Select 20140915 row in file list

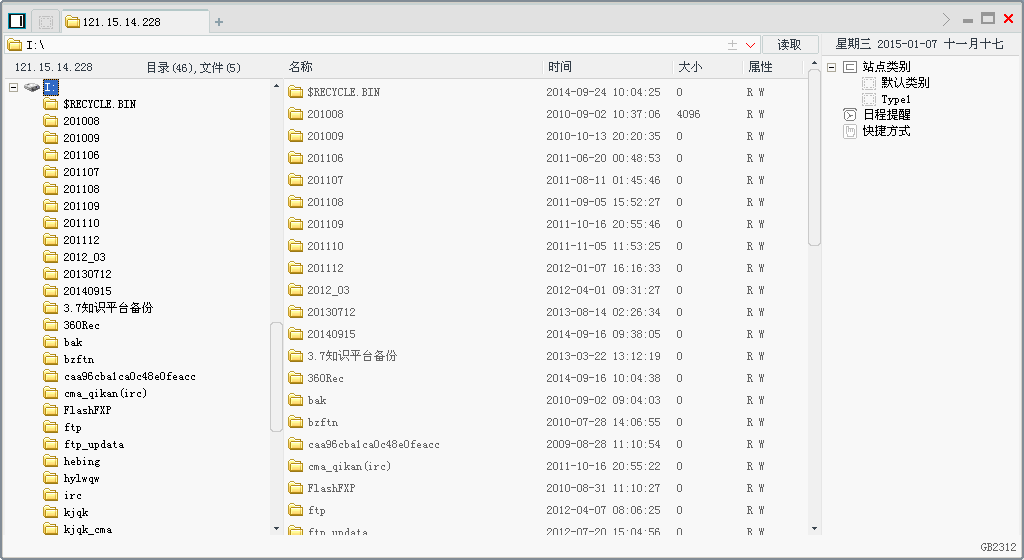click(545, 334)
